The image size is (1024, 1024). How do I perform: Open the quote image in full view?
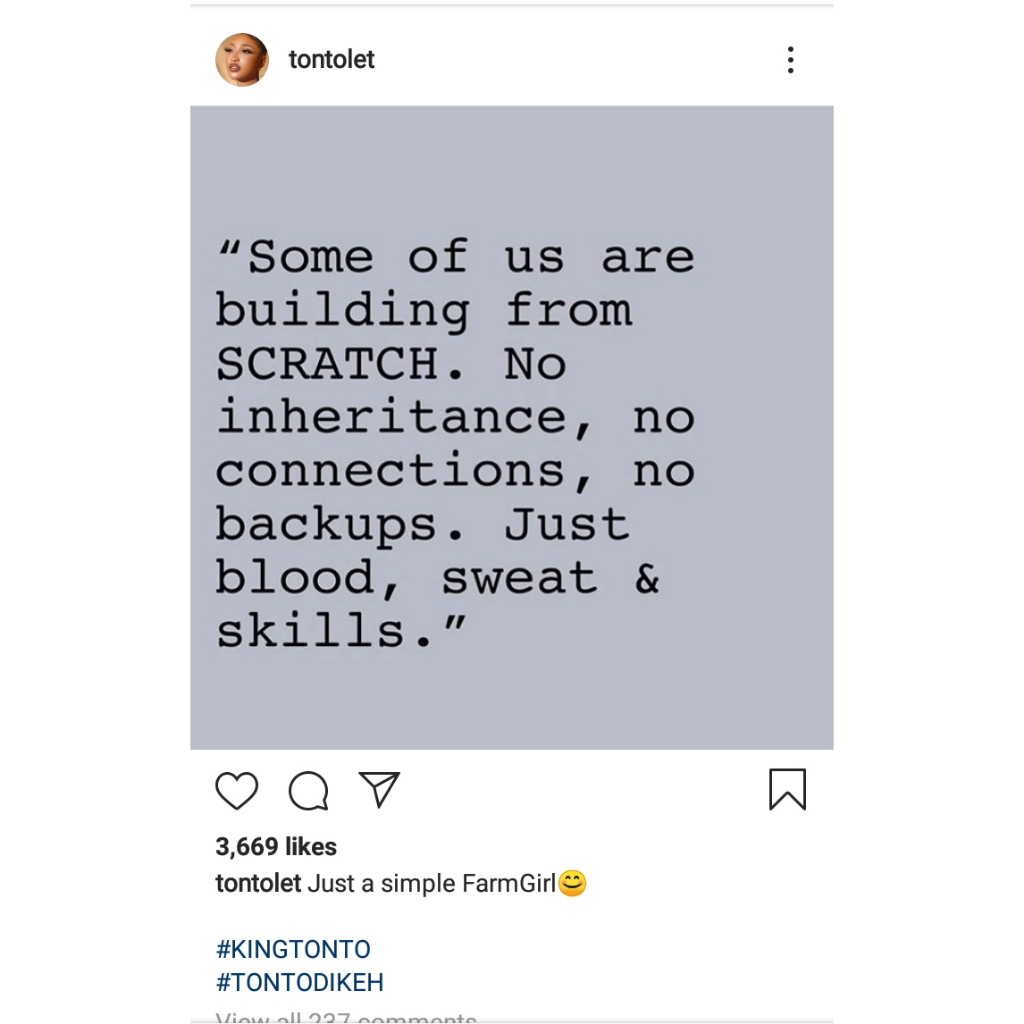(x=511, y=426)
